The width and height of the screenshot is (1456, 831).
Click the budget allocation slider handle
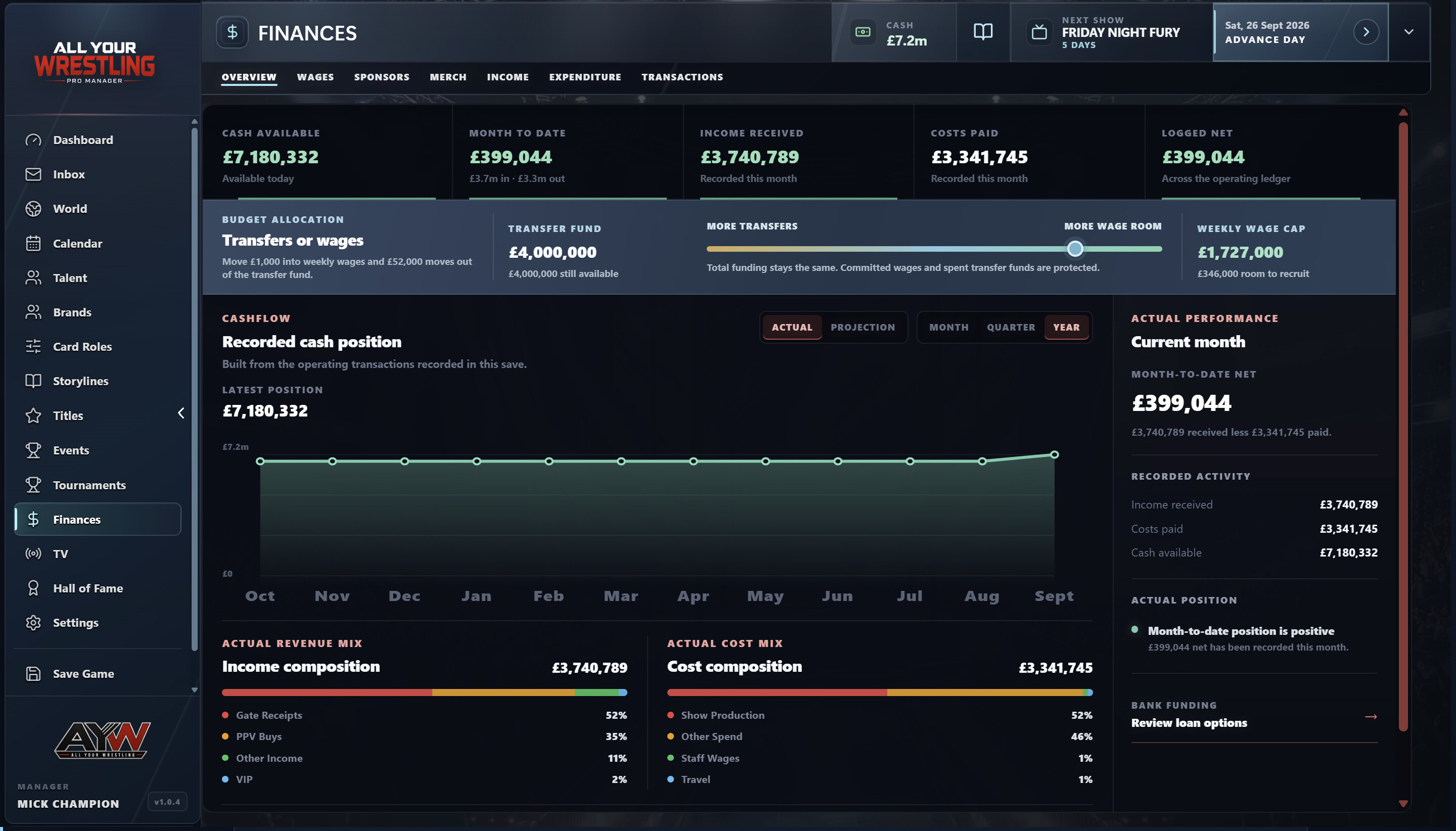(x=1075, y=249)
